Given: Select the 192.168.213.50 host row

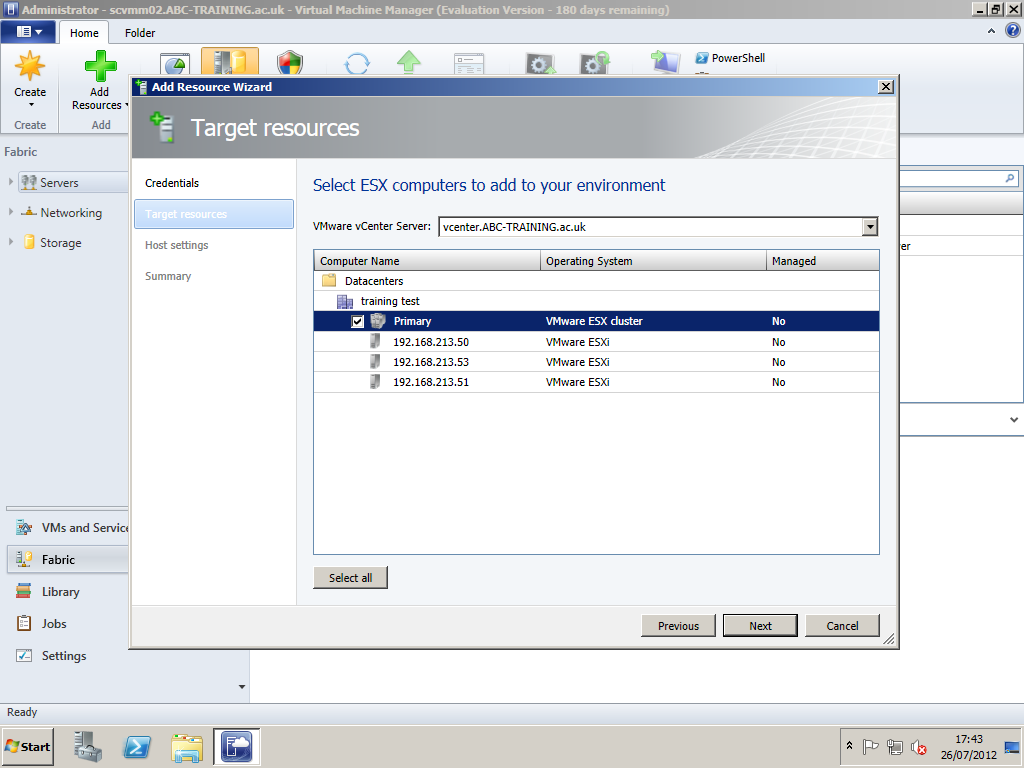Looking at the screenshot, I should pos(596,342).
